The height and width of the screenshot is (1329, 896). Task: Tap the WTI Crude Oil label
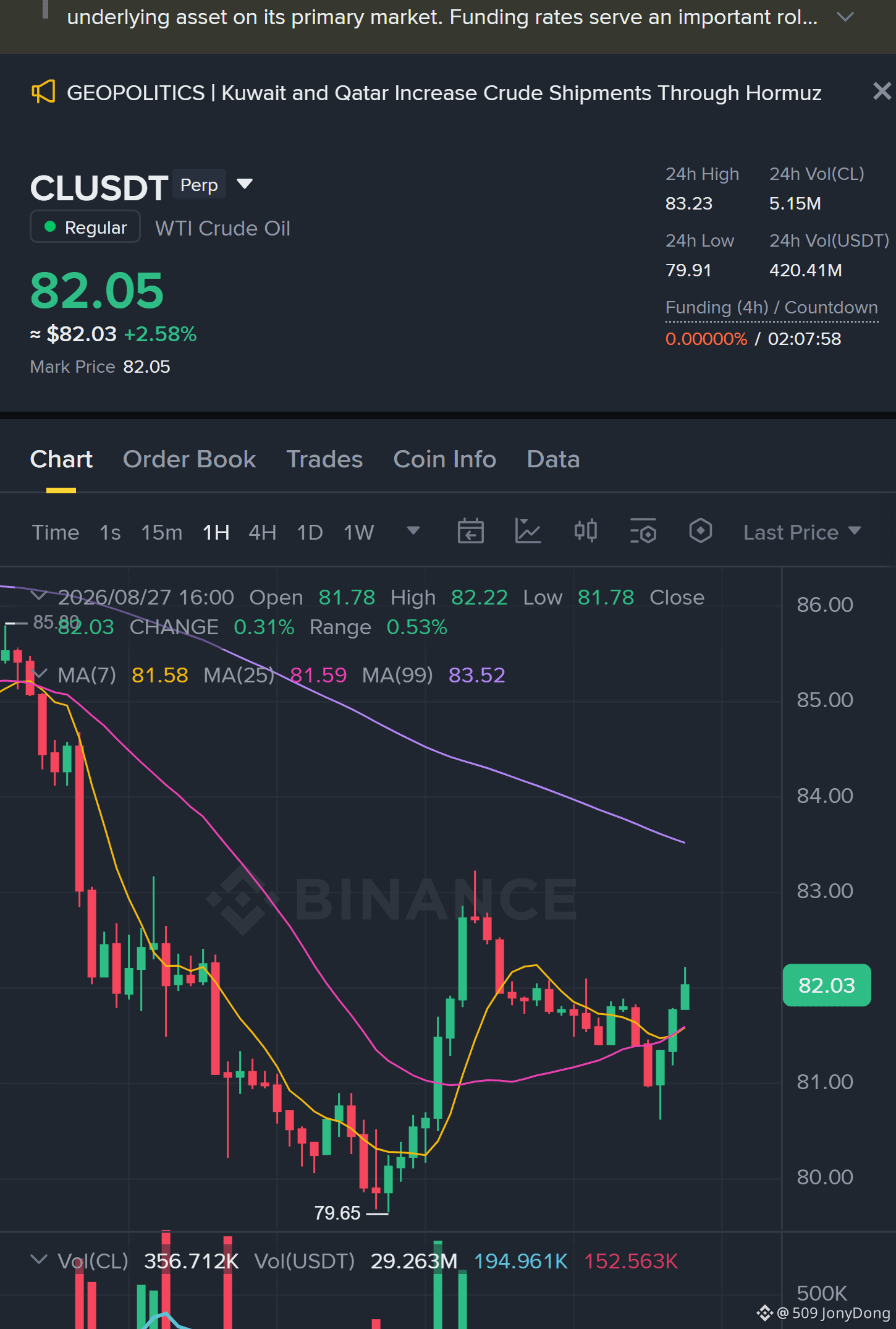222,228
